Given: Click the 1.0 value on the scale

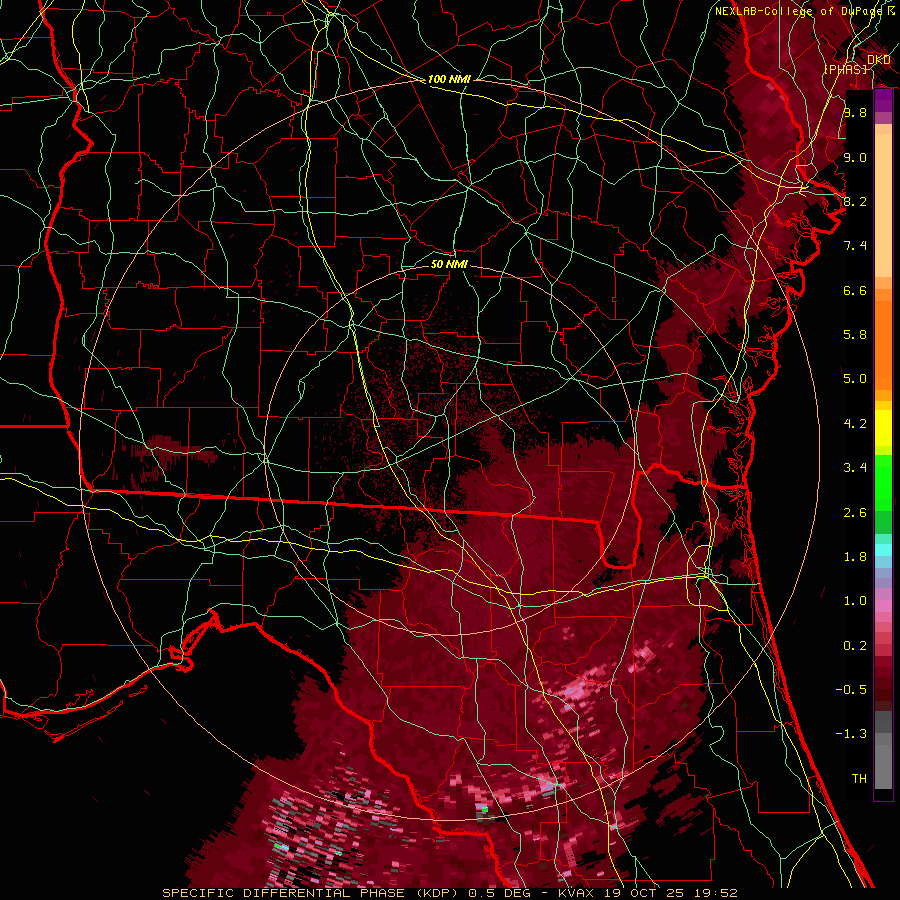Looking at the screenshot, I should [x=855, y=601].
